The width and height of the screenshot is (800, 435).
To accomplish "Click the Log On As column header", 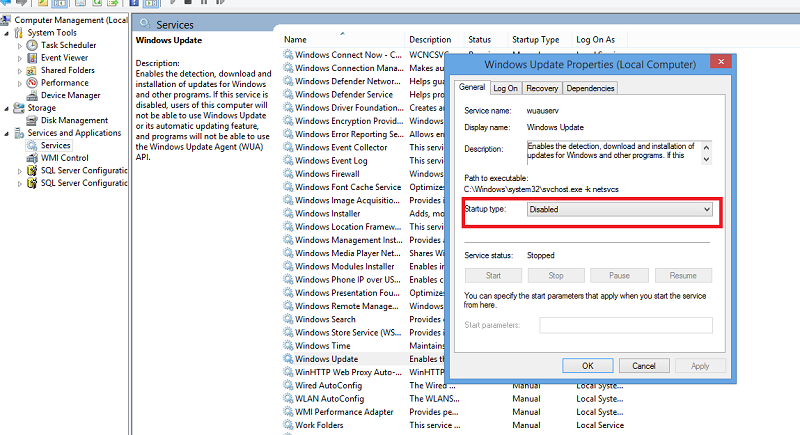I will (599, 39).
